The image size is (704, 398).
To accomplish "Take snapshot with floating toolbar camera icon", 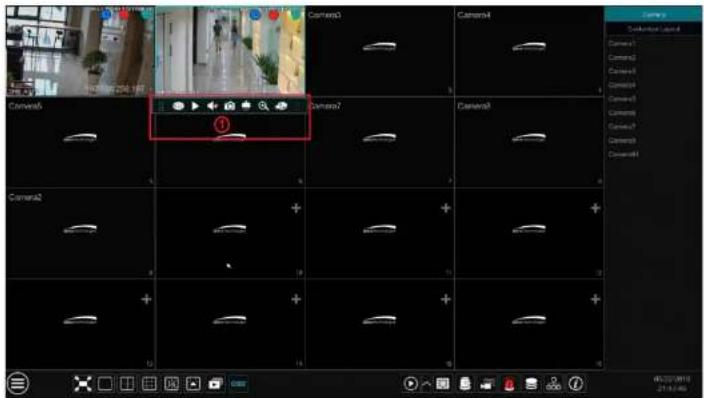I will [x=229, y=106].
